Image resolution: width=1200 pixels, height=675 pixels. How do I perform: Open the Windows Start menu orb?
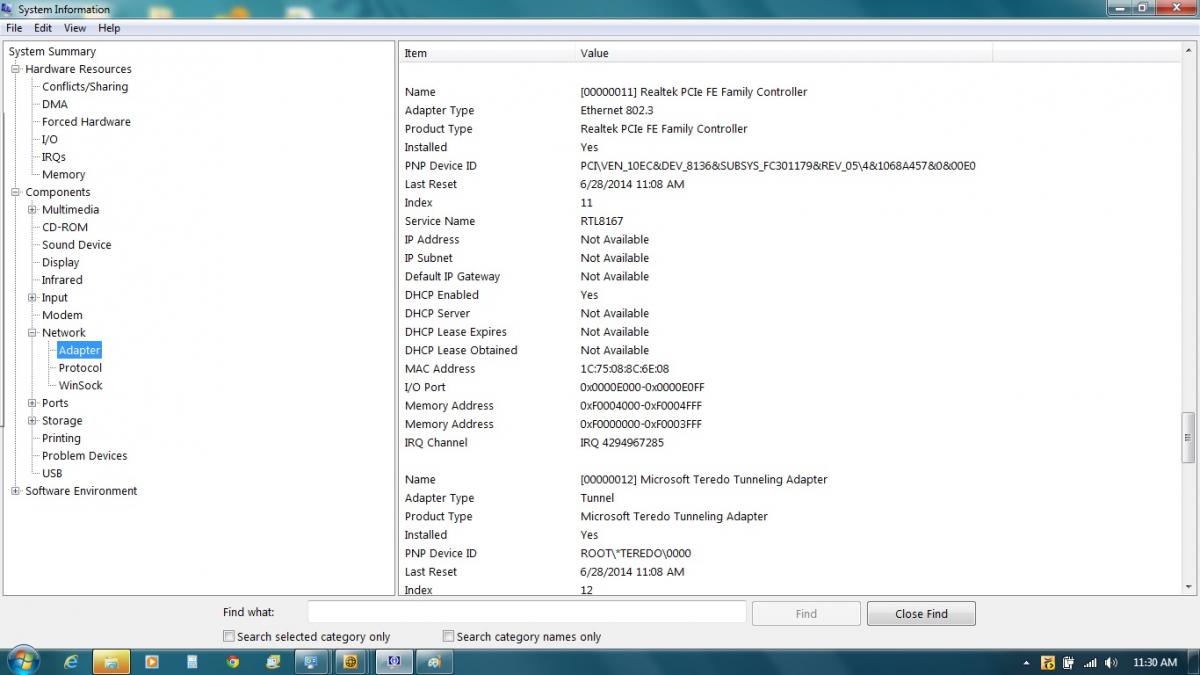(x=22, y=661)
